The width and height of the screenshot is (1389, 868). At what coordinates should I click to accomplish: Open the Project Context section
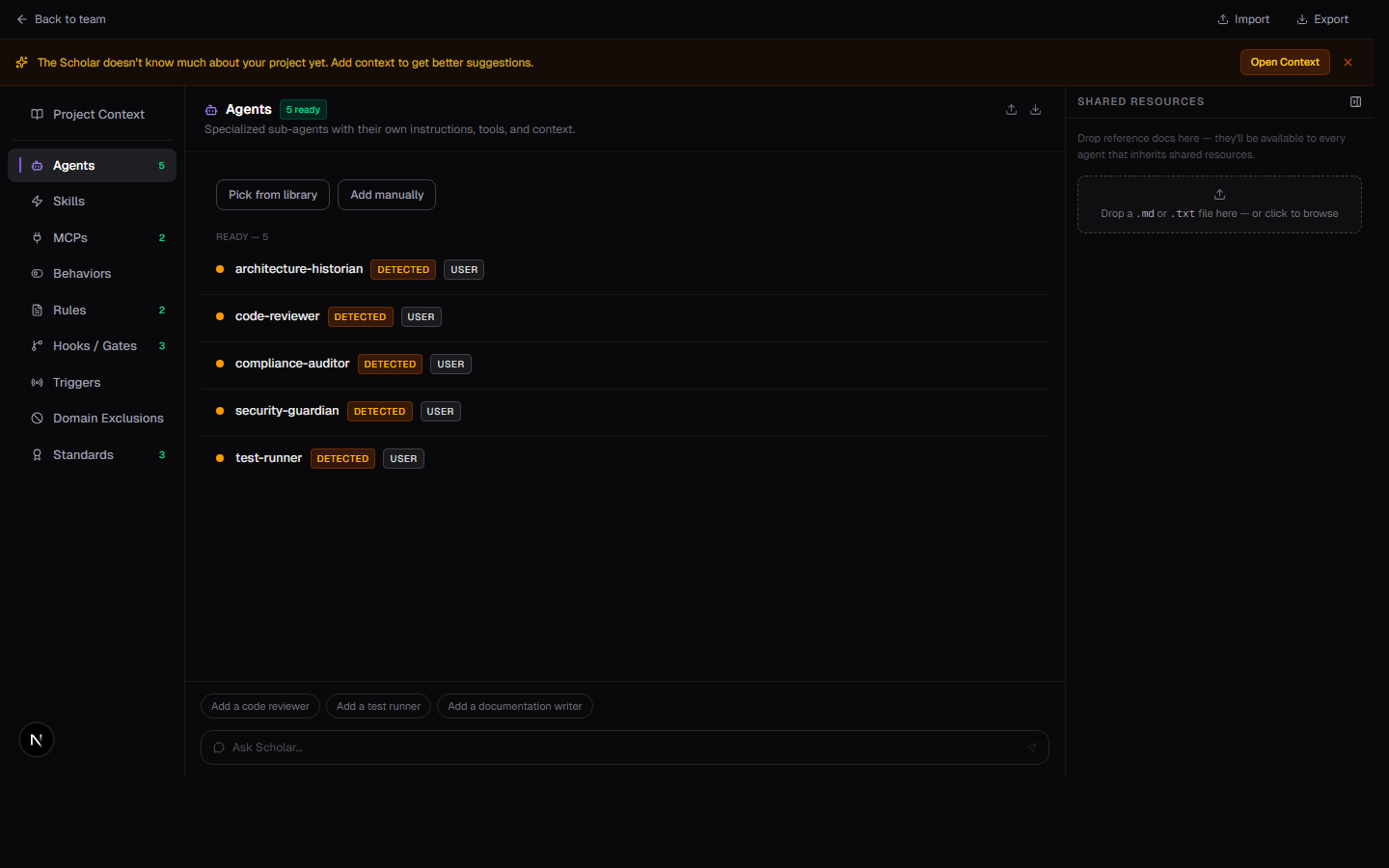pos(92,114)
